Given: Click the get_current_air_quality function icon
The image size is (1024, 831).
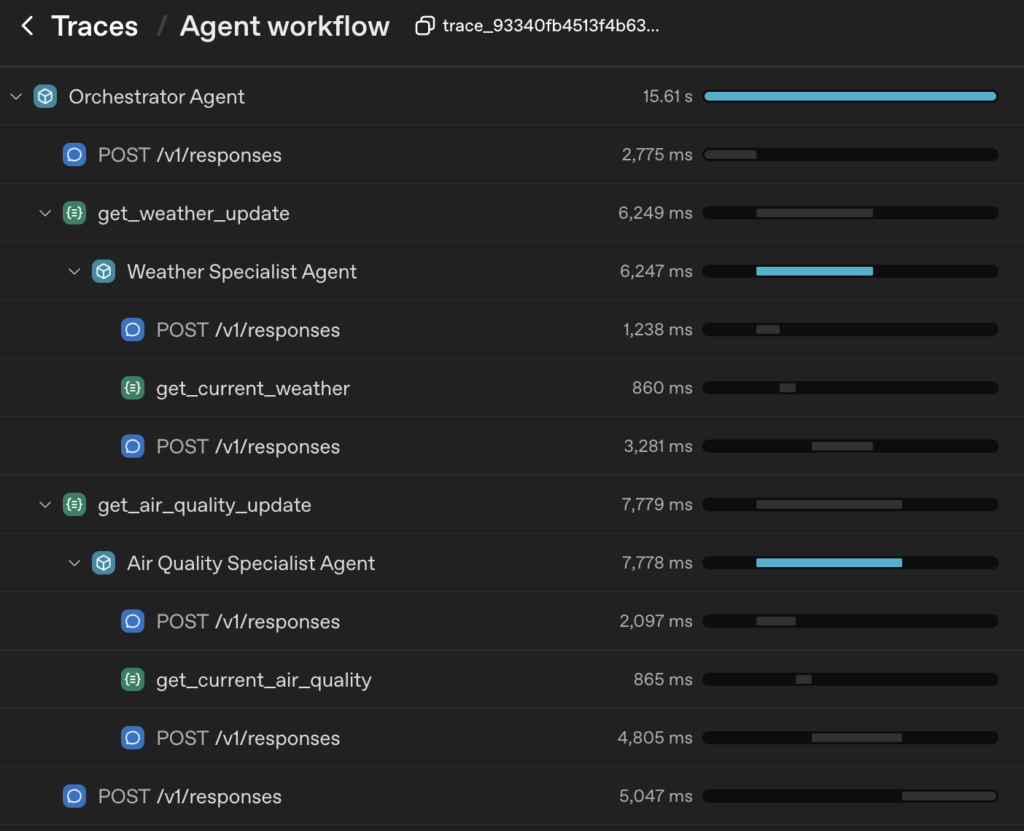Looking at the screenshot, I should (132, 680).
